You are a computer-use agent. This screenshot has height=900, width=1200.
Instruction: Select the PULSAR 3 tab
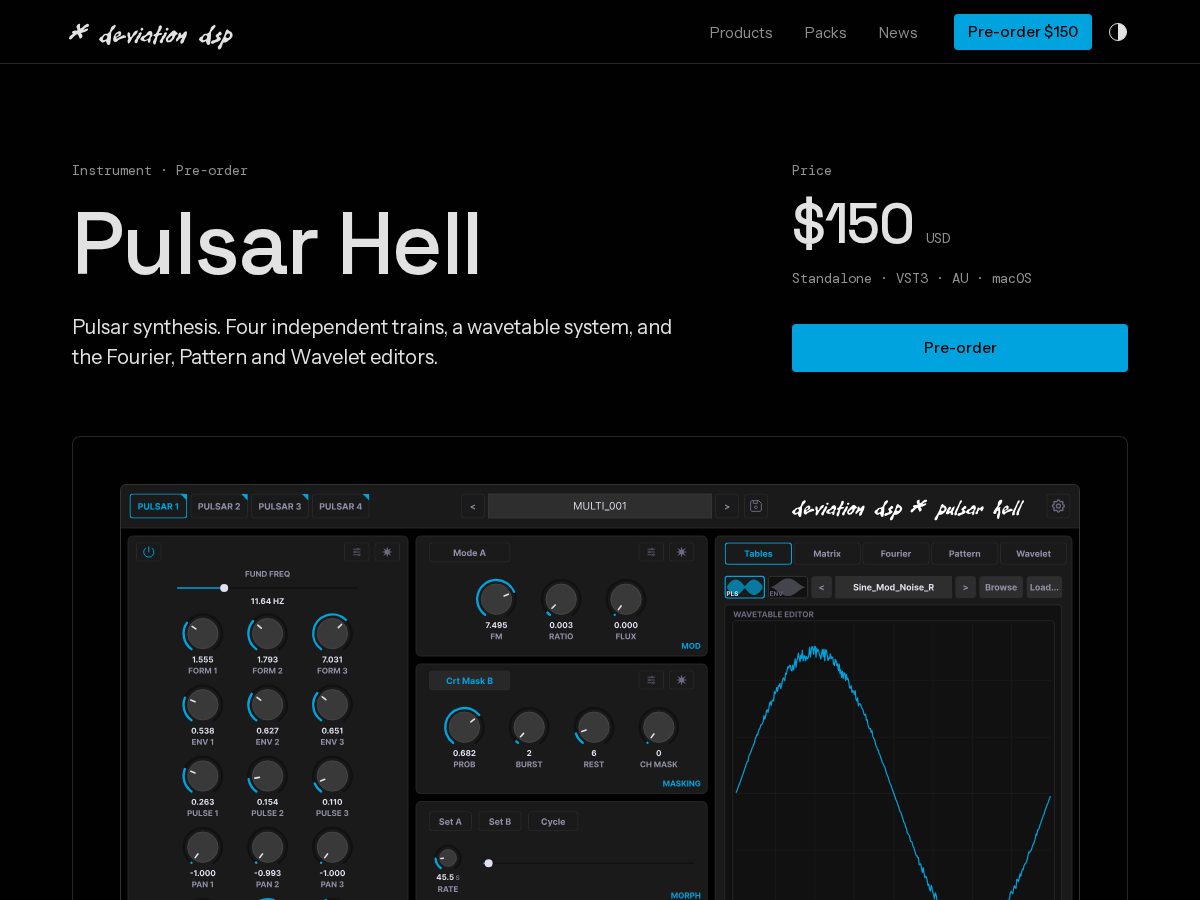pyautogui.click(x=280, y=506)
